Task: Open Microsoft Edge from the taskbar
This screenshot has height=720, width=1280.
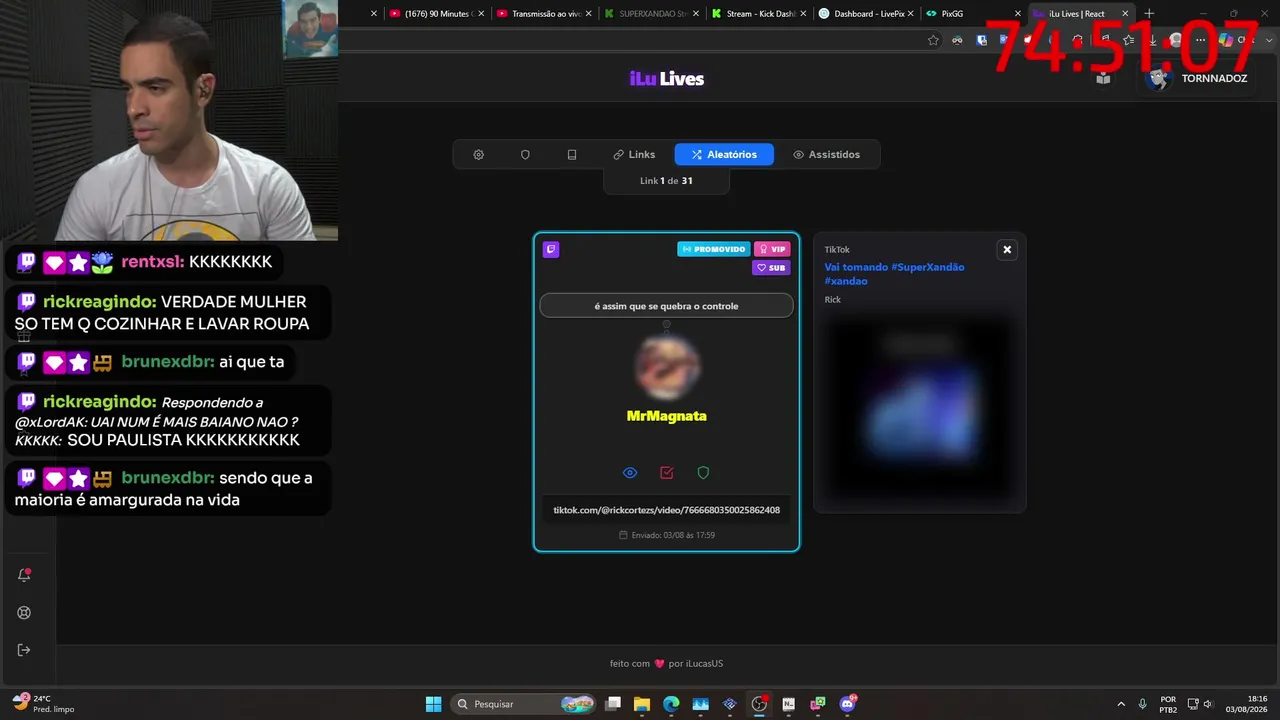Action: pyautogui.click(x=671, y=704)
